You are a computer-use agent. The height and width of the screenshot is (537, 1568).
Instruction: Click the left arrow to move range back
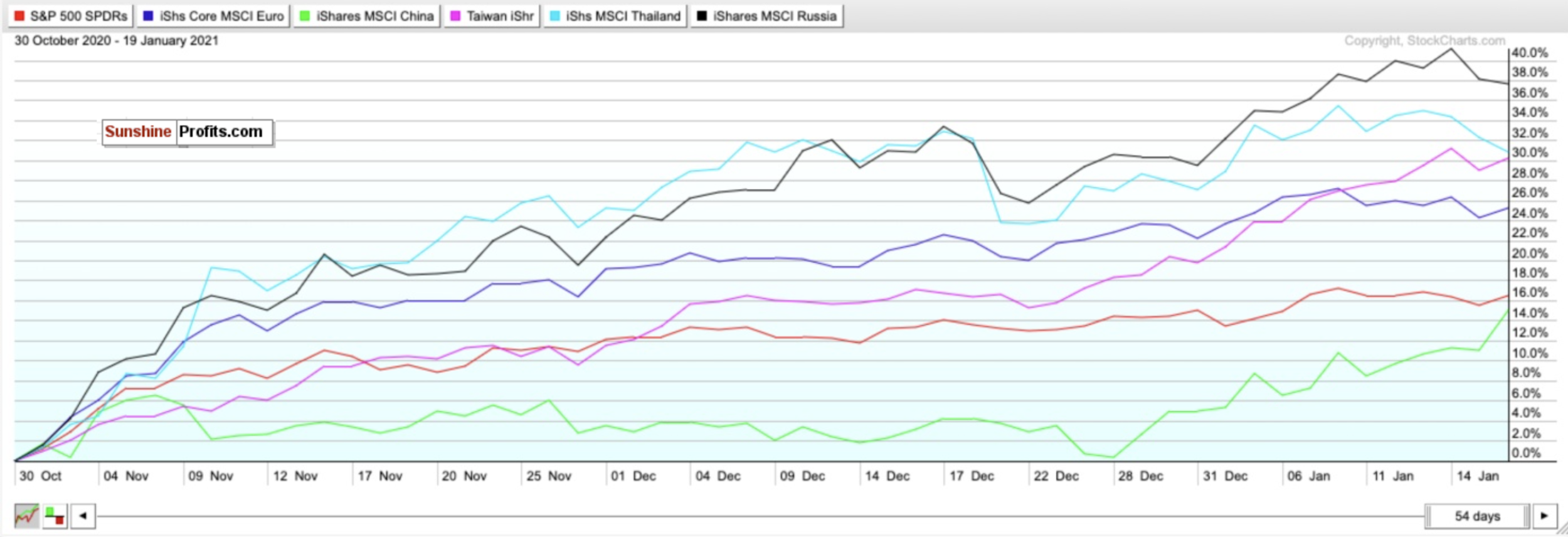83,516
